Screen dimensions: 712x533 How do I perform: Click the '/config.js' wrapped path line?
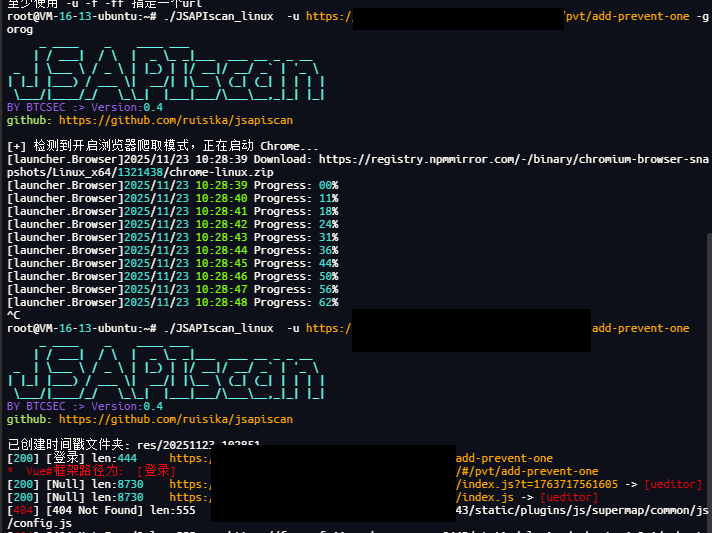coord(40,523)
